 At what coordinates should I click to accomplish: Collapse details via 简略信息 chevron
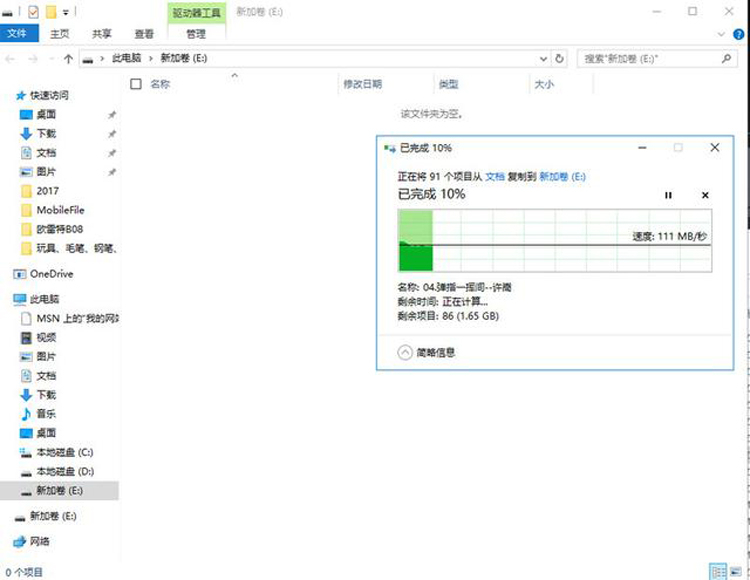(x=405, y=352)
